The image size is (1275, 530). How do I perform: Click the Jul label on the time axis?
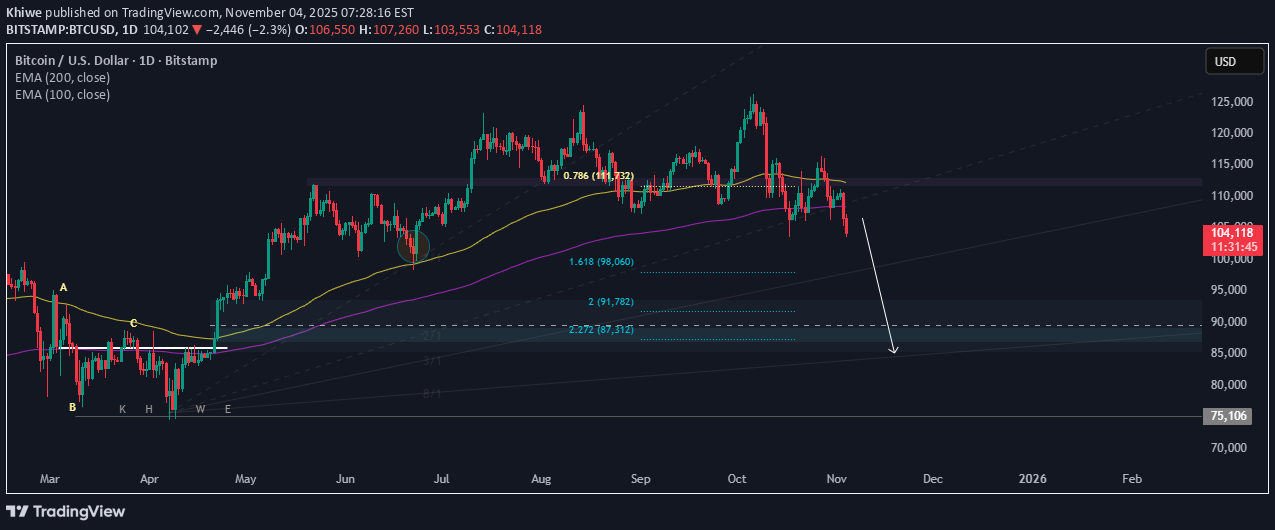(440, 479)
